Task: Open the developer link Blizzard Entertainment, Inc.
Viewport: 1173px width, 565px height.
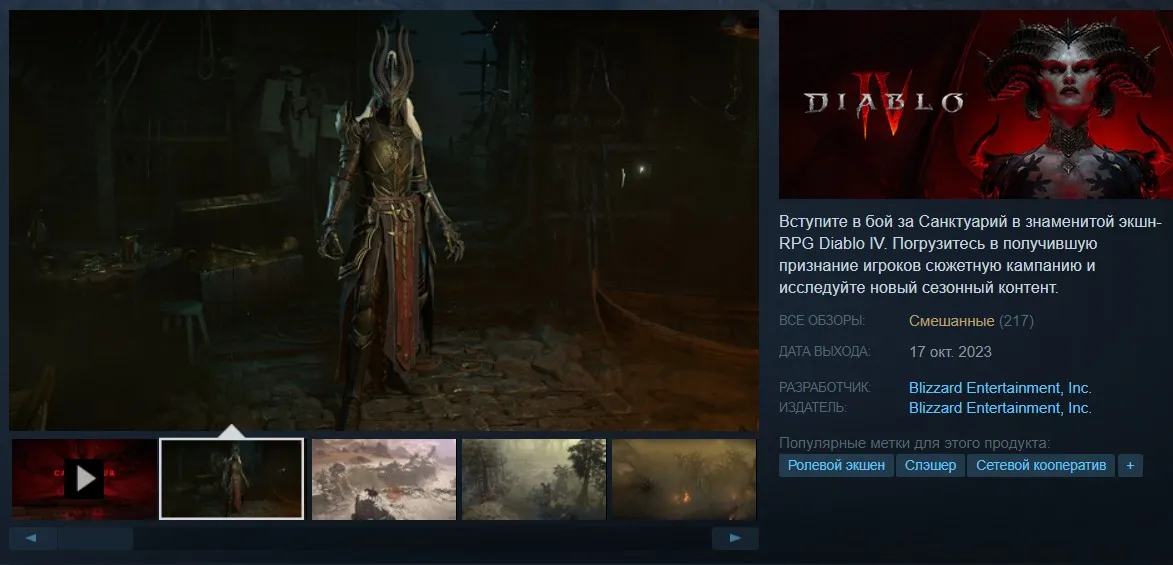Action: pyautogui.click(x=1000, y=388)
